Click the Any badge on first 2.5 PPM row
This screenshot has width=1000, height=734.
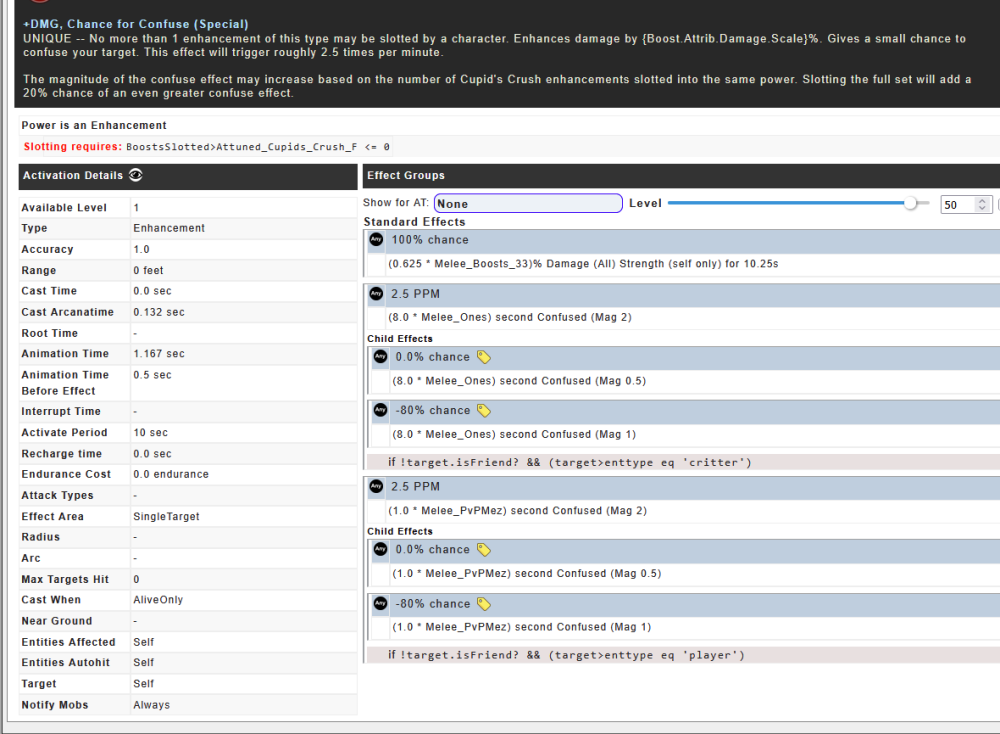(x=376, y=294)
